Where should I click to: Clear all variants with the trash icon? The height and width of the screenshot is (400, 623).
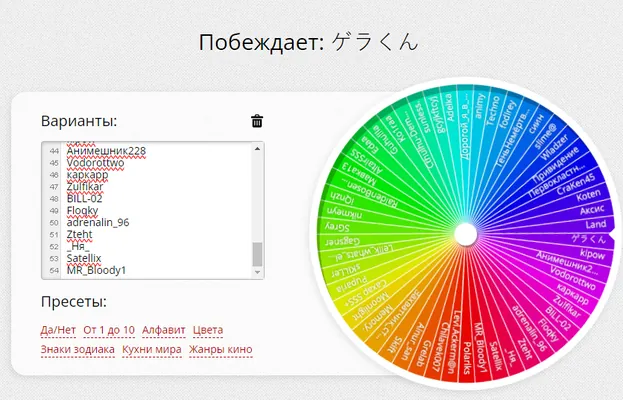click(x=257, y=121)
